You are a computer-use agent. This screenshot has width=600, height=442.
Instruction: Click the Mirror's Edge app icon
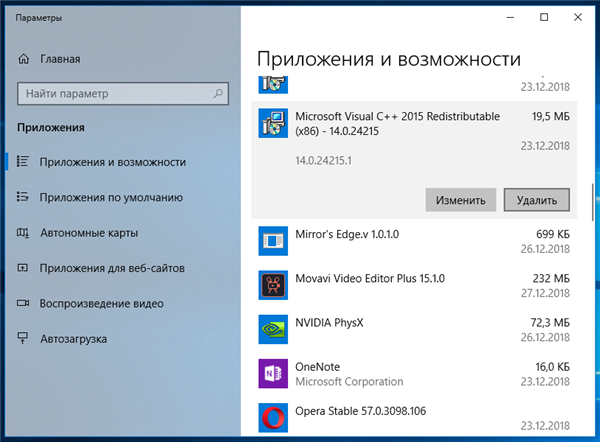(273, 241)
